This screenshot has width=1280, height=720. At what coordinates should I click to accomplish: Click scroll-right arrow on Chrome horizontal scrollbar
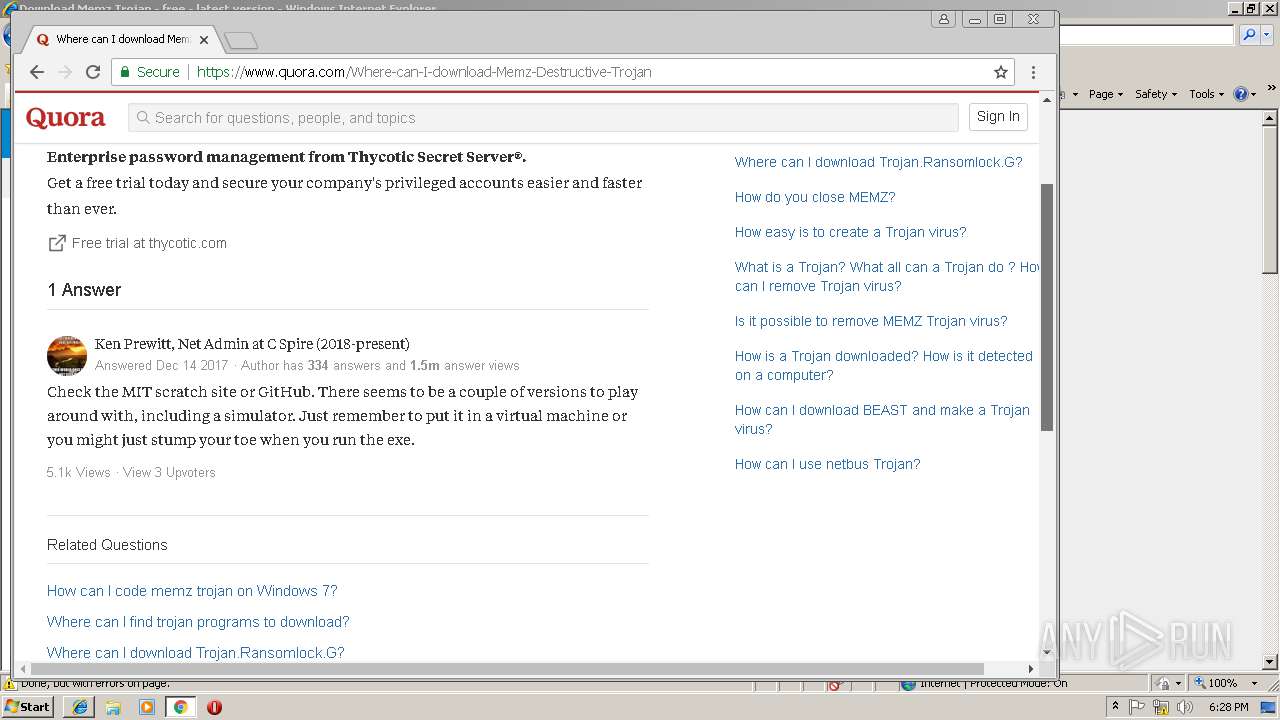1031,669
